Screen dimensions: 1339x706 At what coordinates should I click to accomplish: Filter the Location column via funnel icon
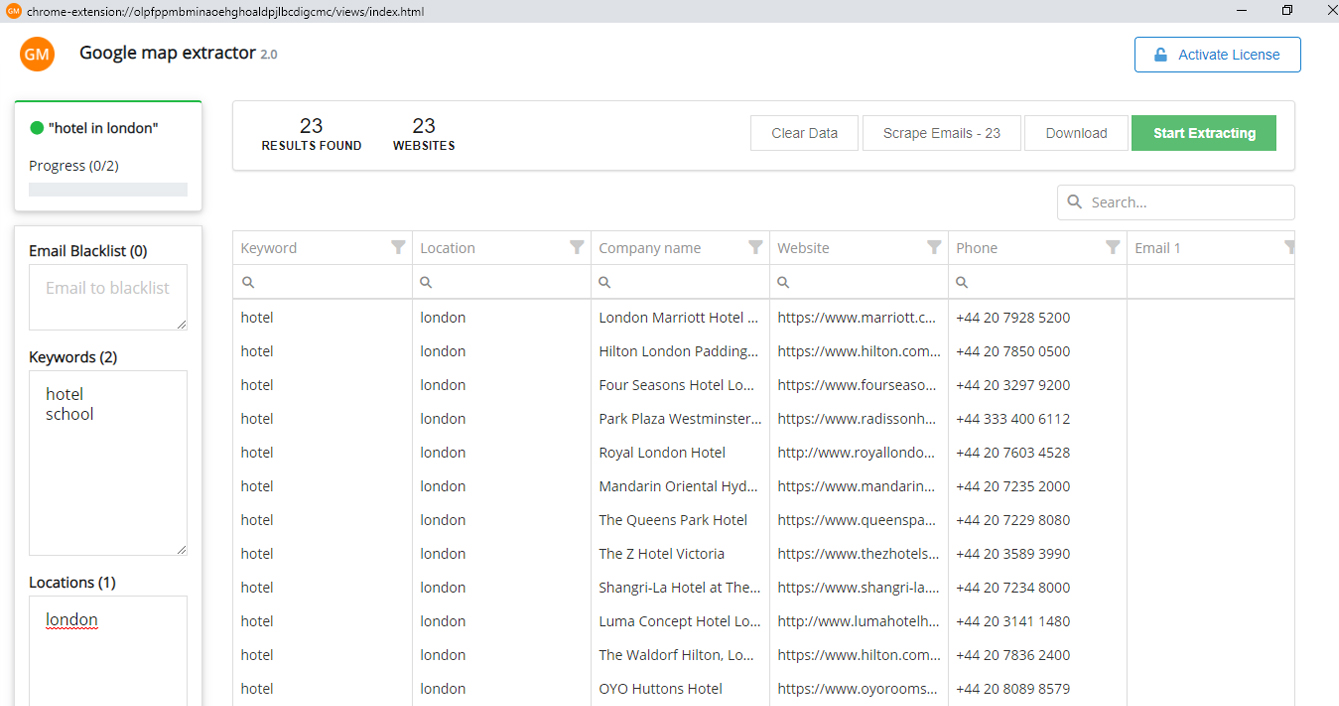click(577, 248)
